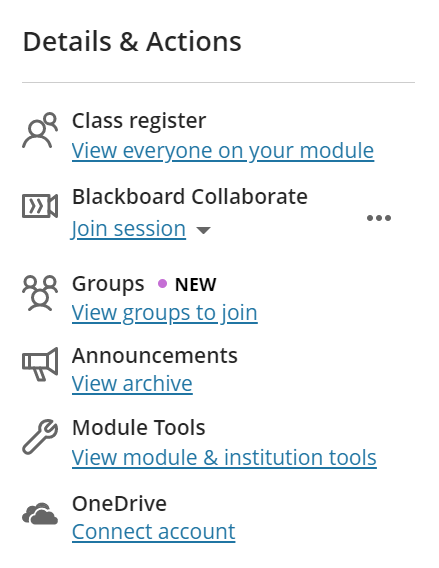Select the Blackboard Collaborate label
The height and width of the screenshot is (568, 439).
[x=190, y=197]
